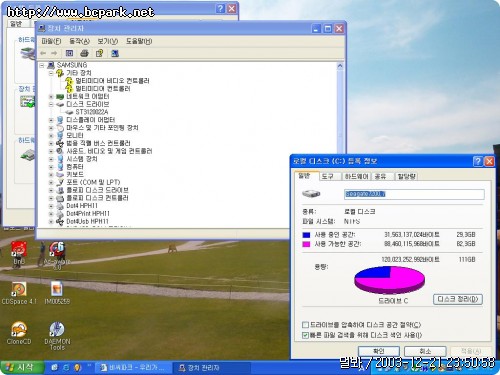Click the 디스크 정리(D) button
Viewport: 500px width, 375px height.
click(x=458, y=299)
